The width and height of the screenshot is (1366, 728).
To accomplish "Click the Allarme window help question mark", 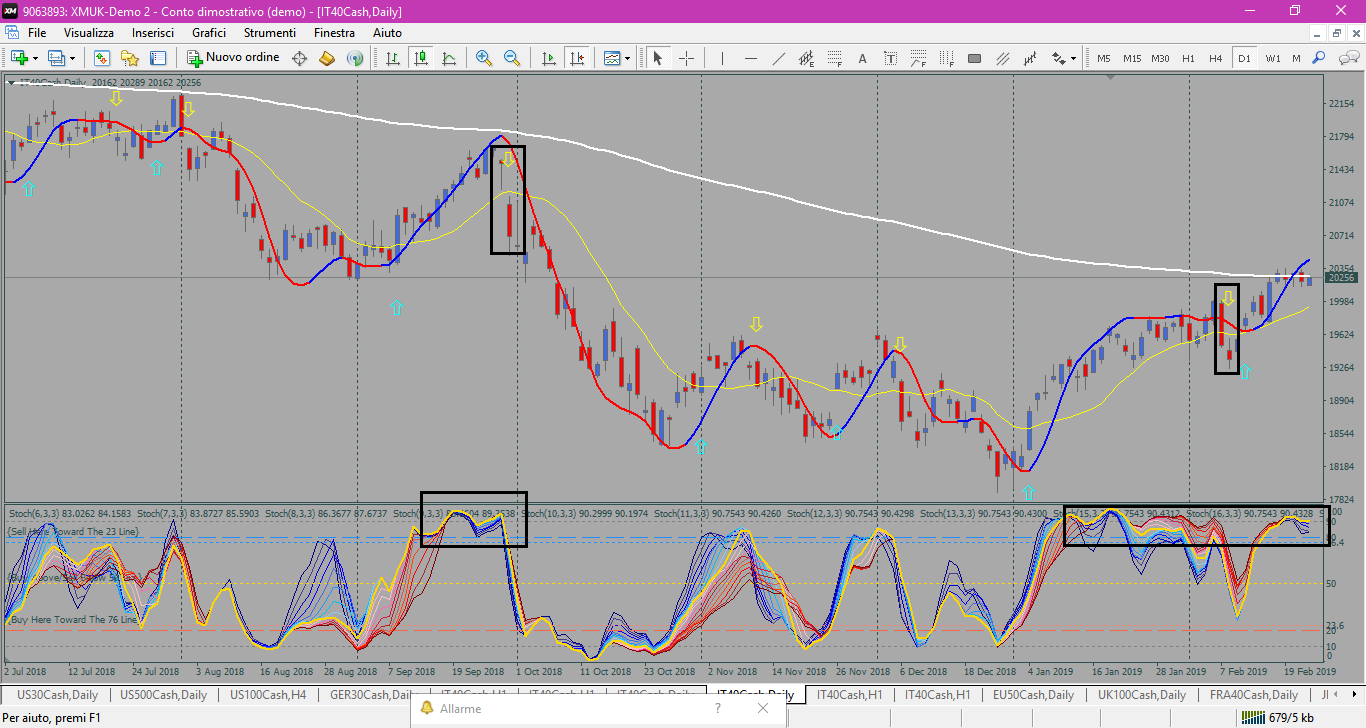I will [717, 708].
